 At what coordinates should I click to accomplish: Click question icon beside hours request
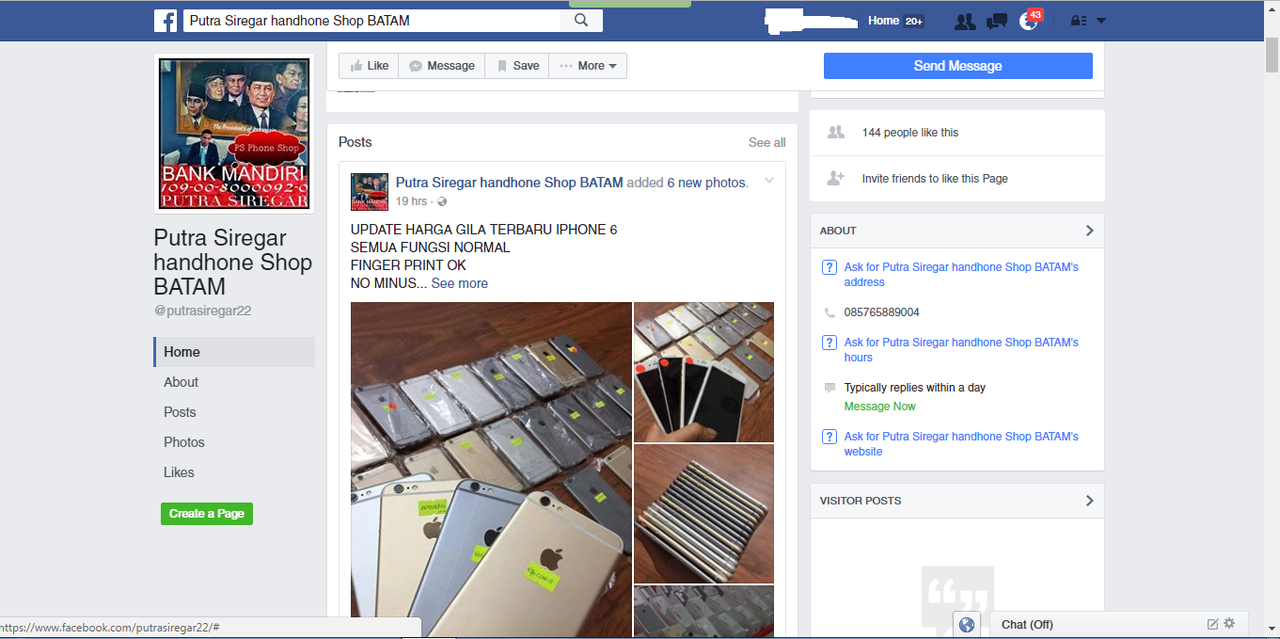(829, 342)
